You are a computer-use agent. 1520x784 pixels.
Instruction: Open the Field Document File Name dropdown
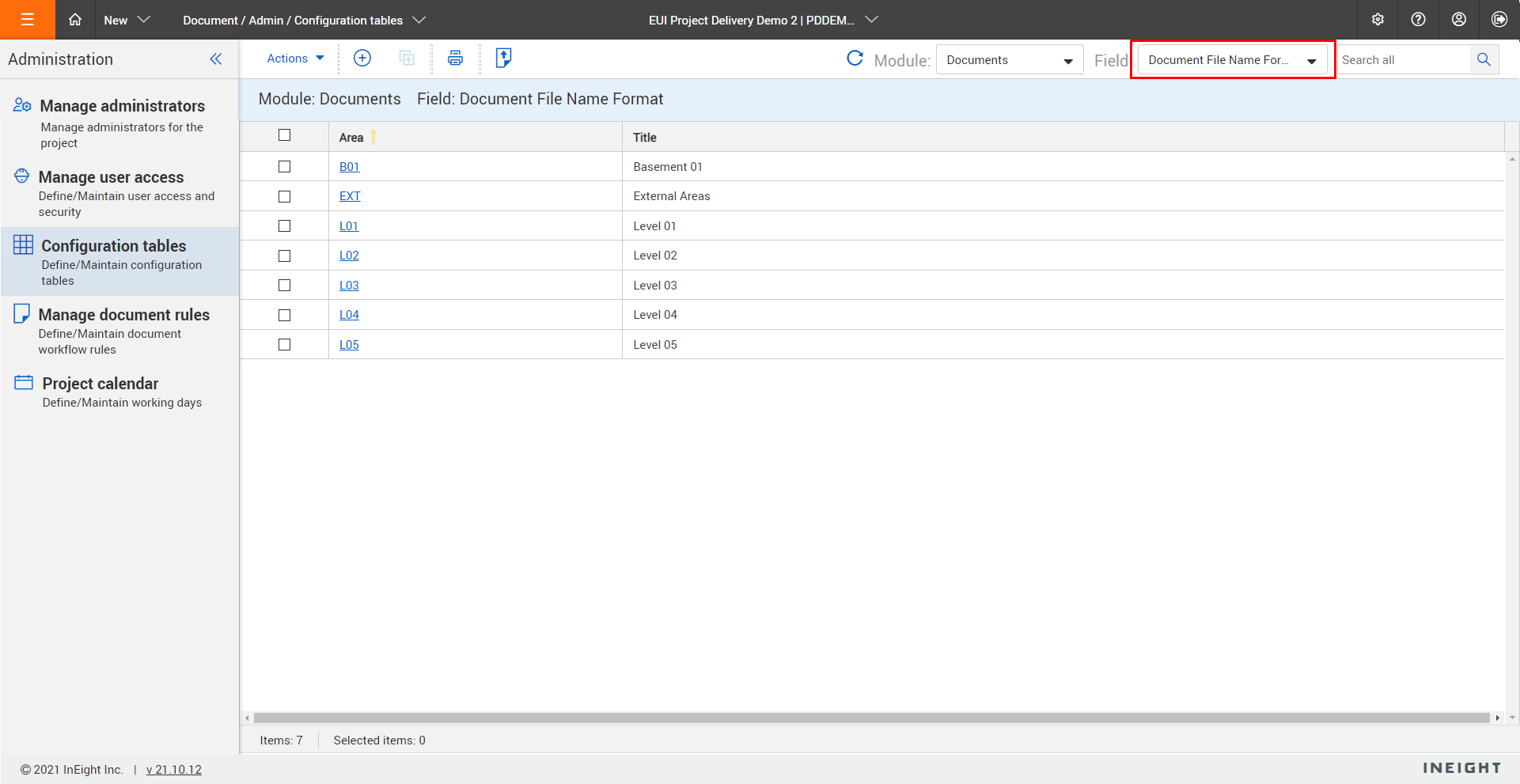coord(1232,60)
